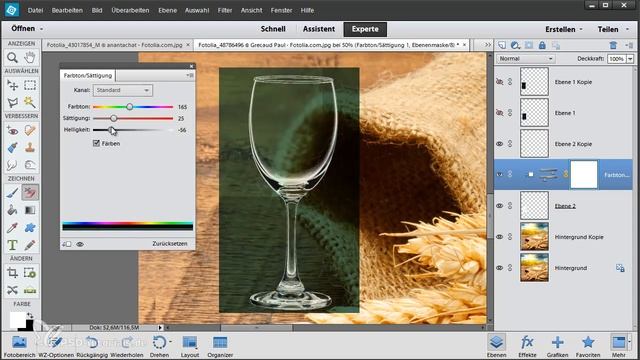This screenshot has width=640, height=360.
Task: Open the Favoriten star panel
Action: point(588,346)
